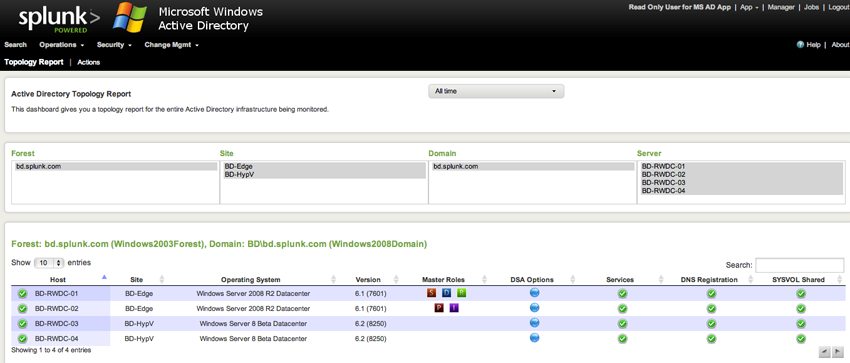Select BD-RWDC-03 in Server list
Screen dimensions: 850x363
(x=741, y=183)
